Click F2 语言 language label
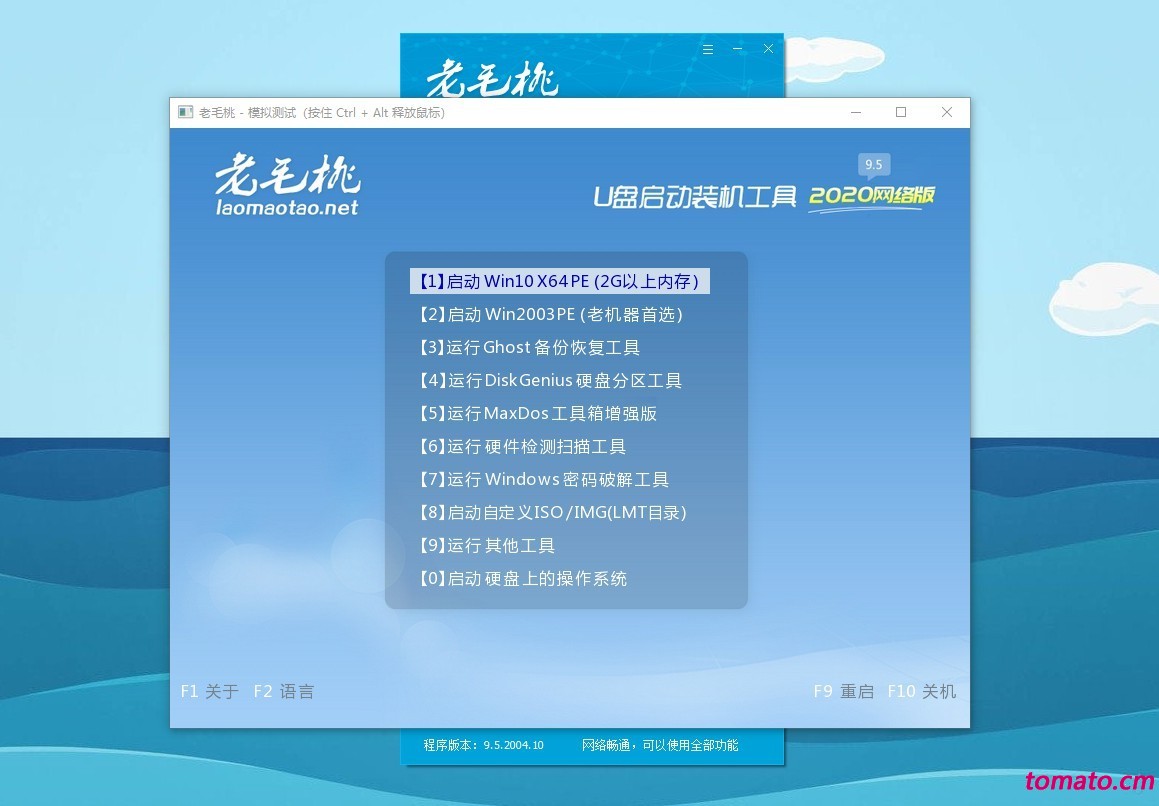Screen dimensions: 1159x806 tap(284, 691)
